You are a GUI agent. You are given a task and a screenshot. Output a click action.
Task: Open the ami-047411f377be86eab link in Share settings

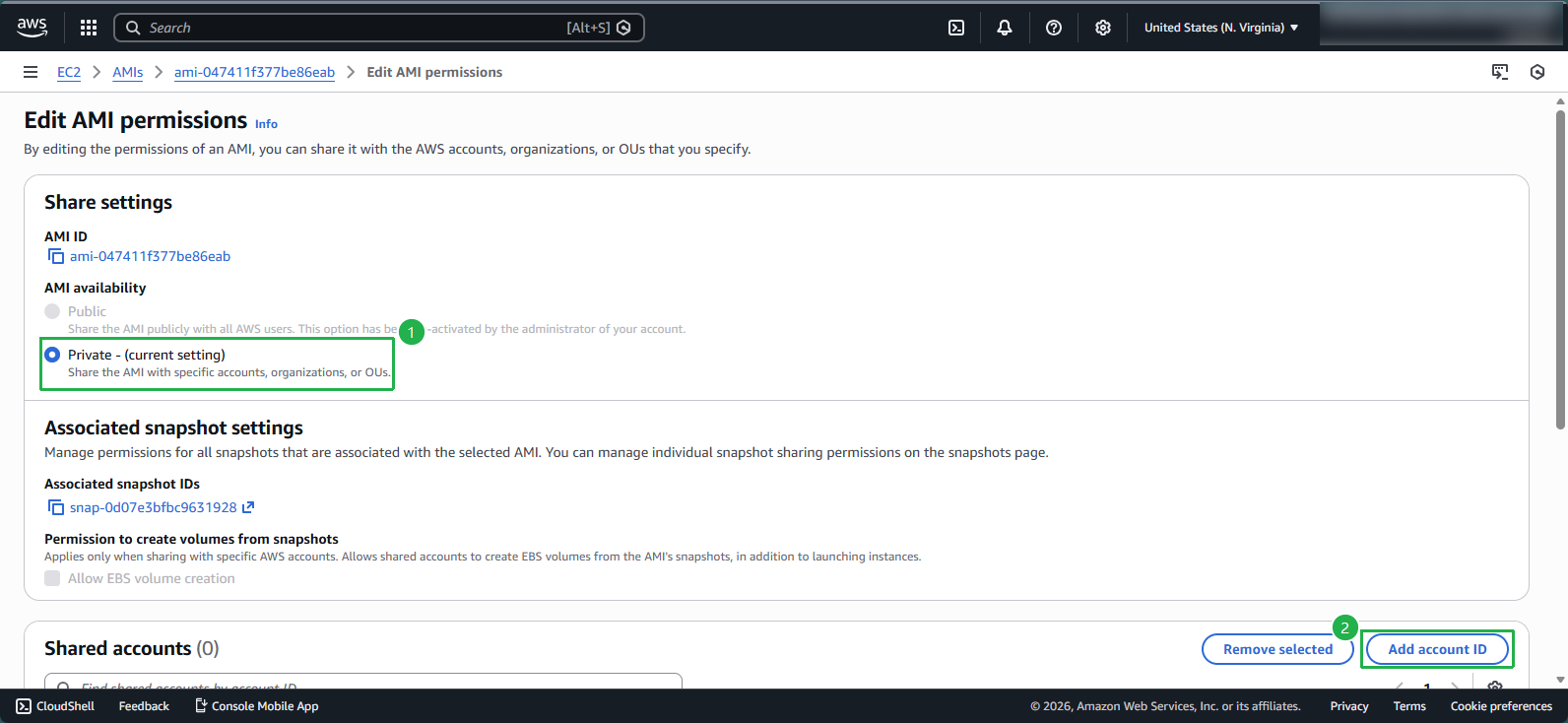[150, 256]
